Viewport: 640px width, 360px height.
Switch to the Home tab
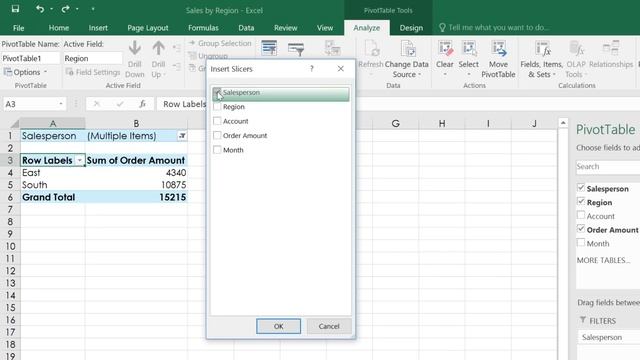(x=59, y=28)
